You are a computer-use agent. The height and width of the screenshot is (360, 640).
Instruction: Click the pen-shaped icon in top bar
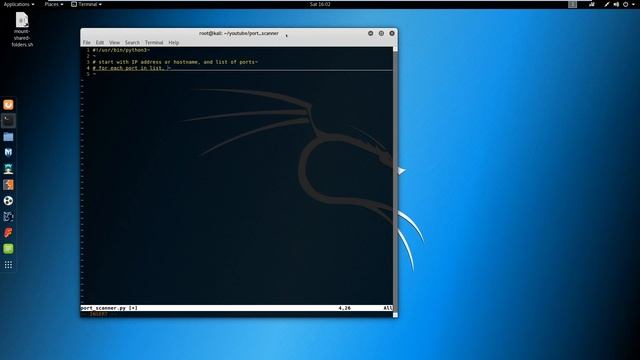click(607, 4)
